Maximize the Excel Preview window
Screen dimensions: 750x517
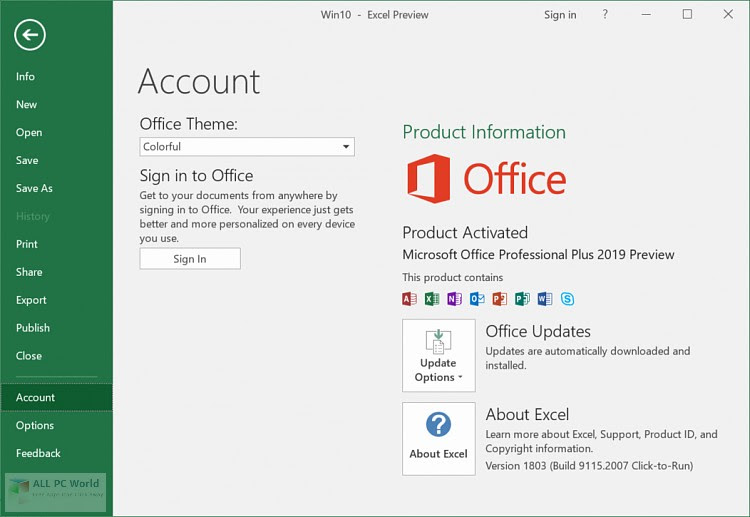pos(687,14)
